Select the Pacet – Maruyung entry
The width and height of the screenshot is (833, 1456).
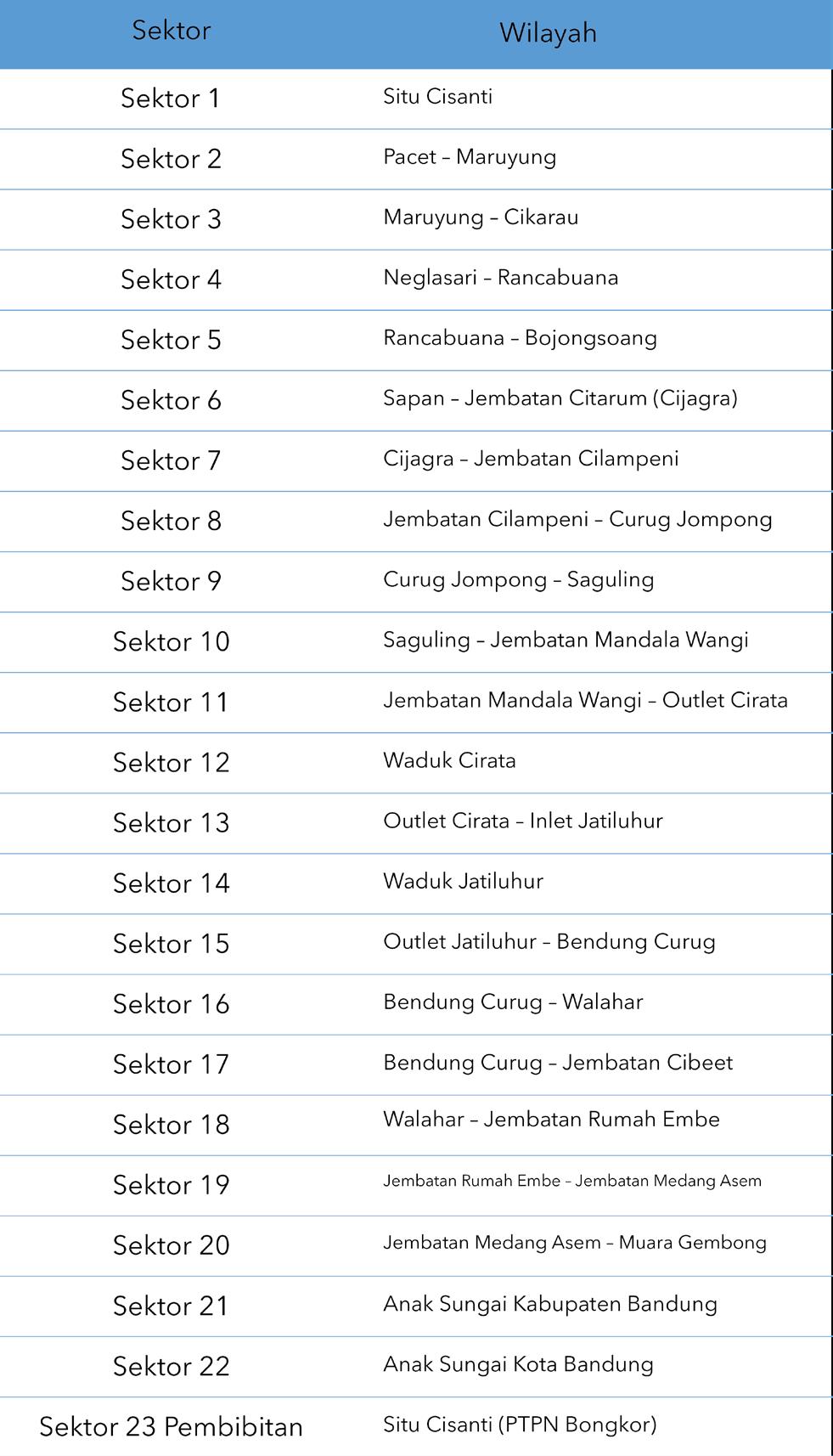point(470,157)
